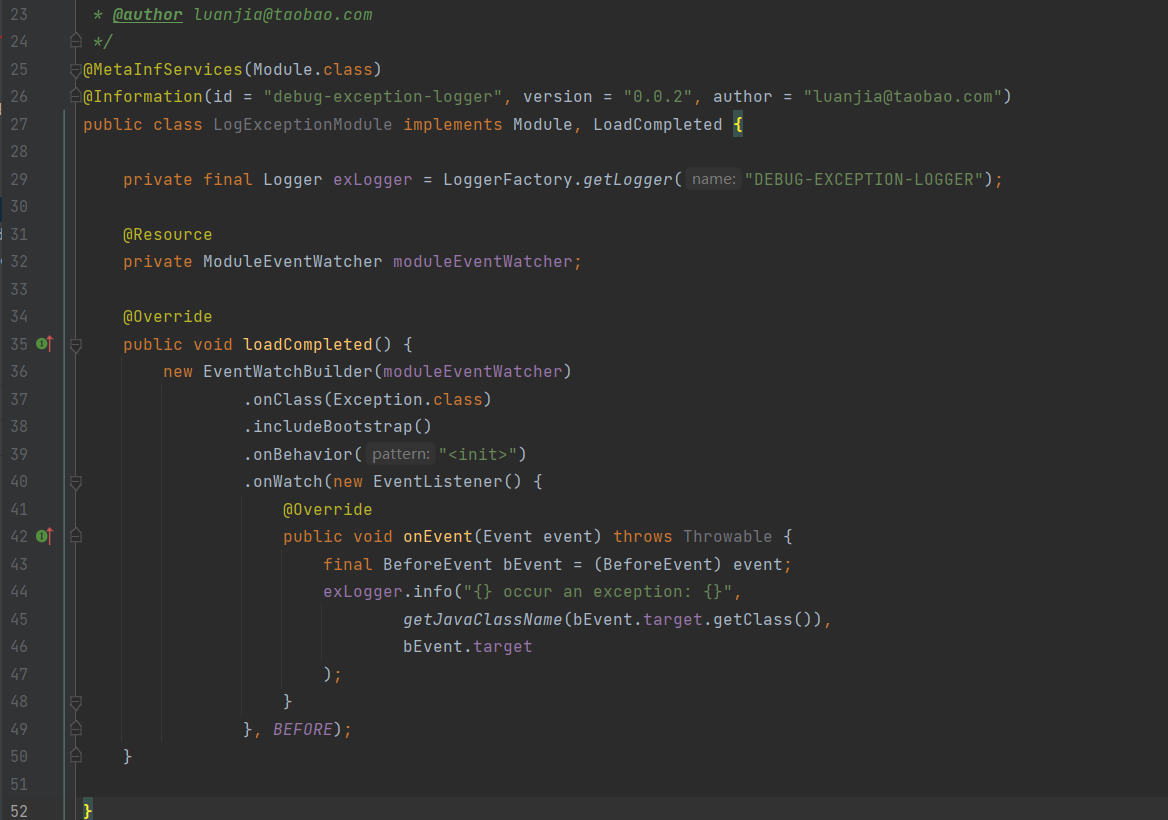1168x820 pixels.
Task: Click the luanjia@taobao.com author email in the comment
Action: pyautogui.click(x=283, y=15)
